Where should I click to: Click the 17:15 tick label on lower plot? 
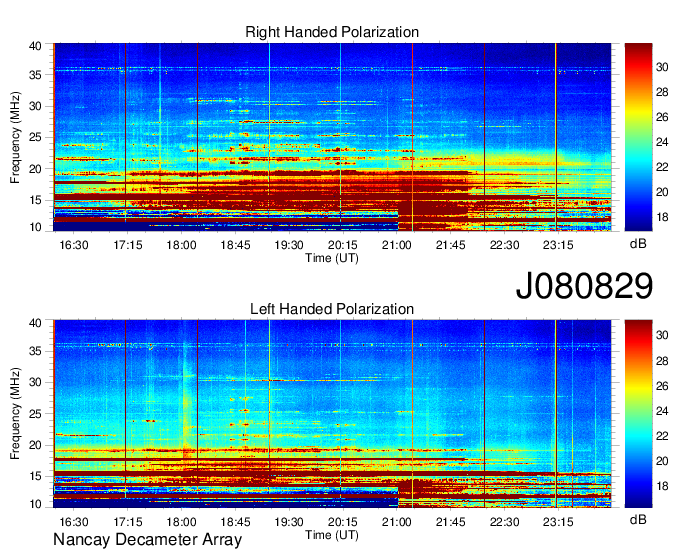(128, 522)
